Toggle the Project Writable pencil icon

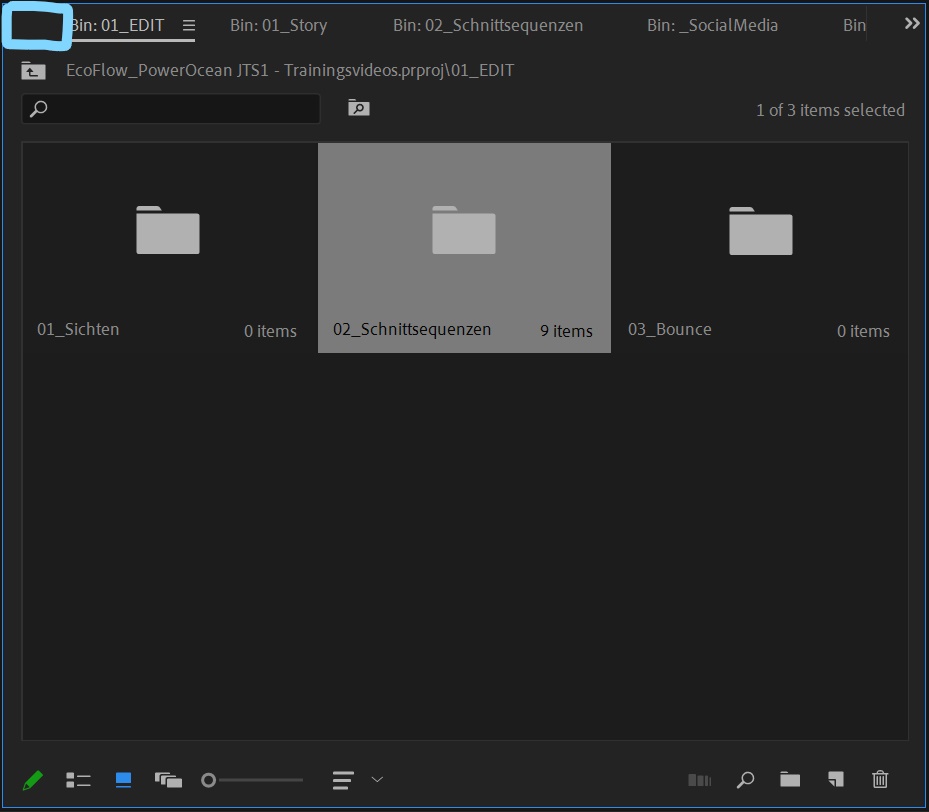(x=33, y=780)
